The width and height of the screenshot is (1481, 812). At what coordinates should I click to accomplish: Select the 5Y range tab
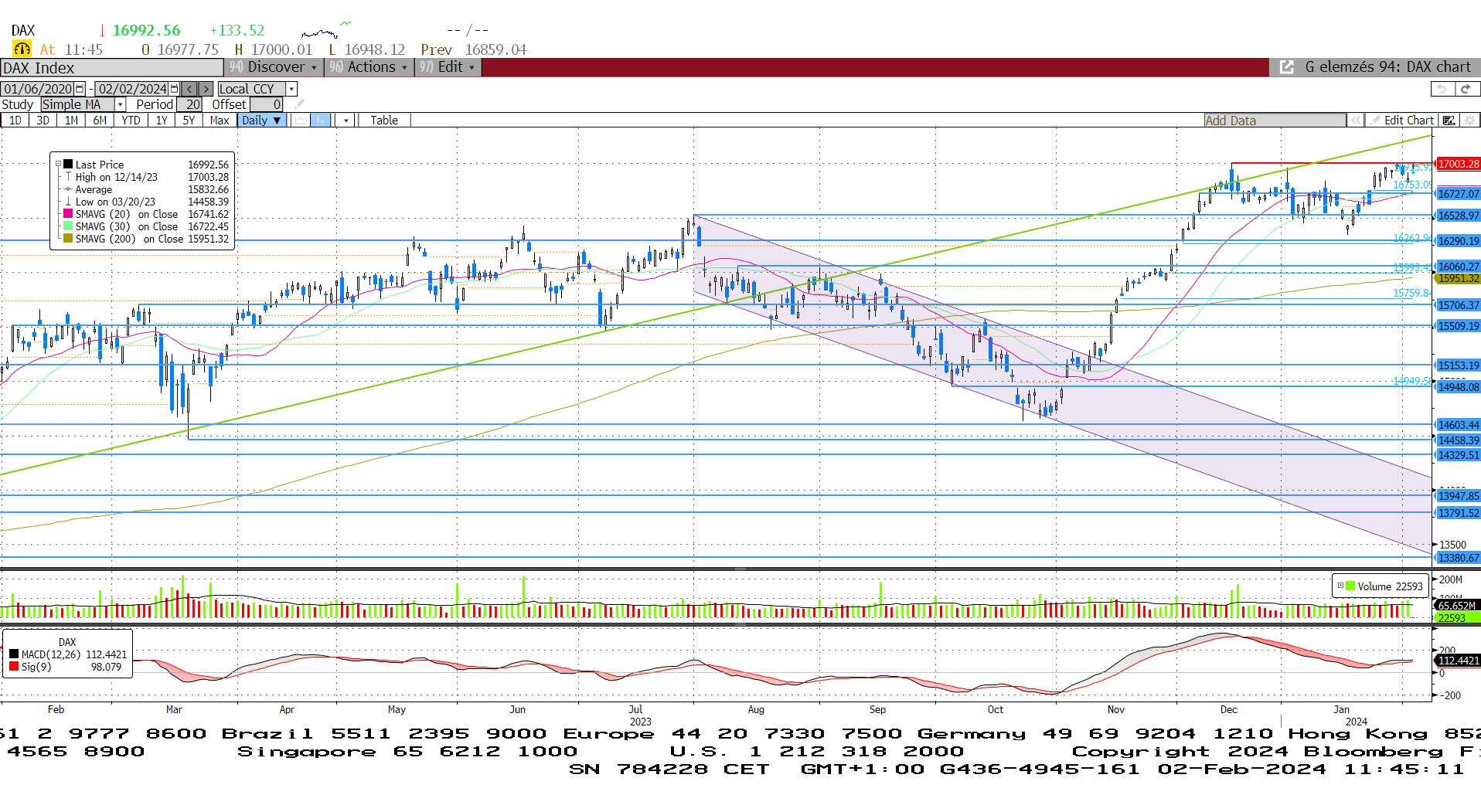pos(189,120)
